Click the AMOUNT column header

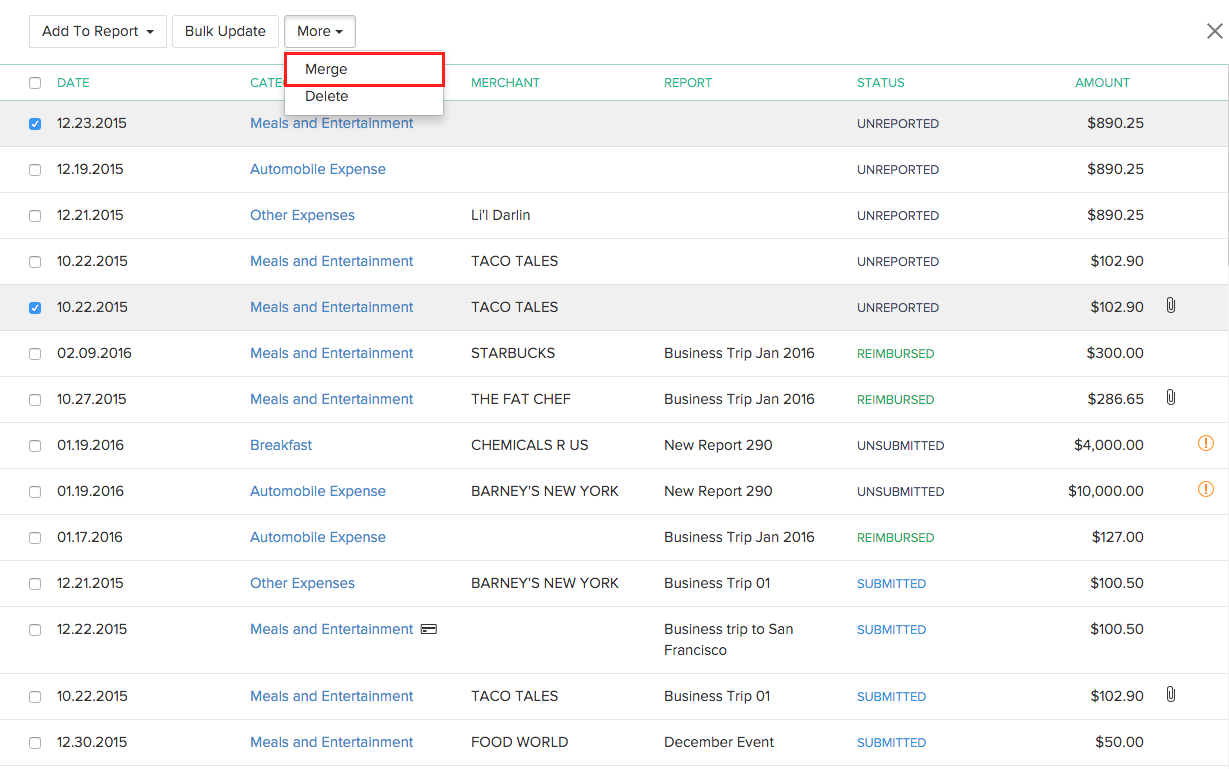1102,83
